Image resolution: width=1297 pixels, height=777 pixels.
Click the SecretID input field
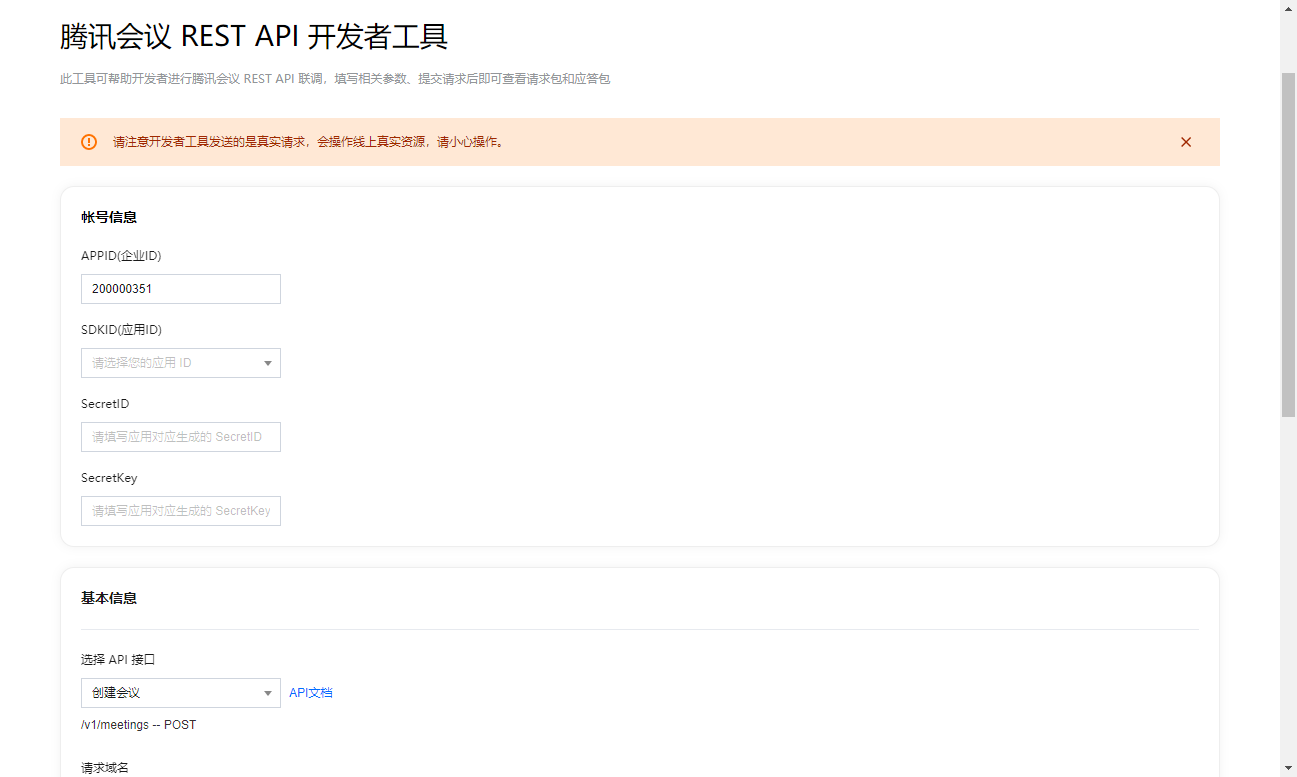[x=181, y=437]
